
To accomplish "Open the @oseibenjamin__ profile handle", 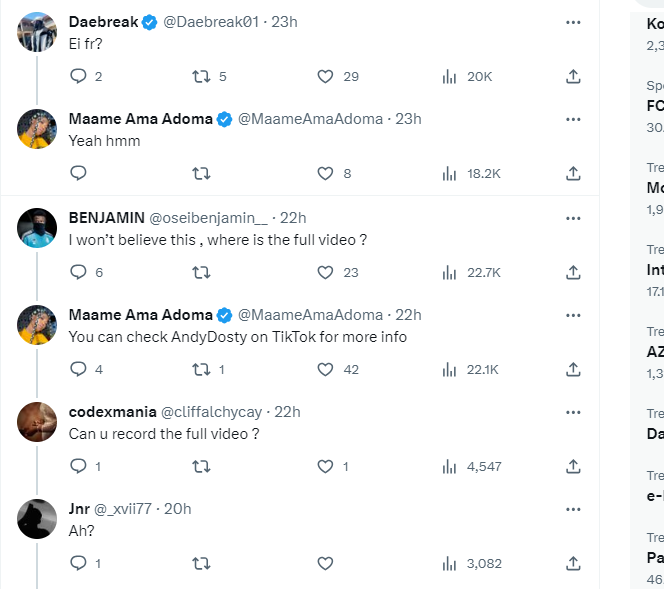I will point(208,217).
